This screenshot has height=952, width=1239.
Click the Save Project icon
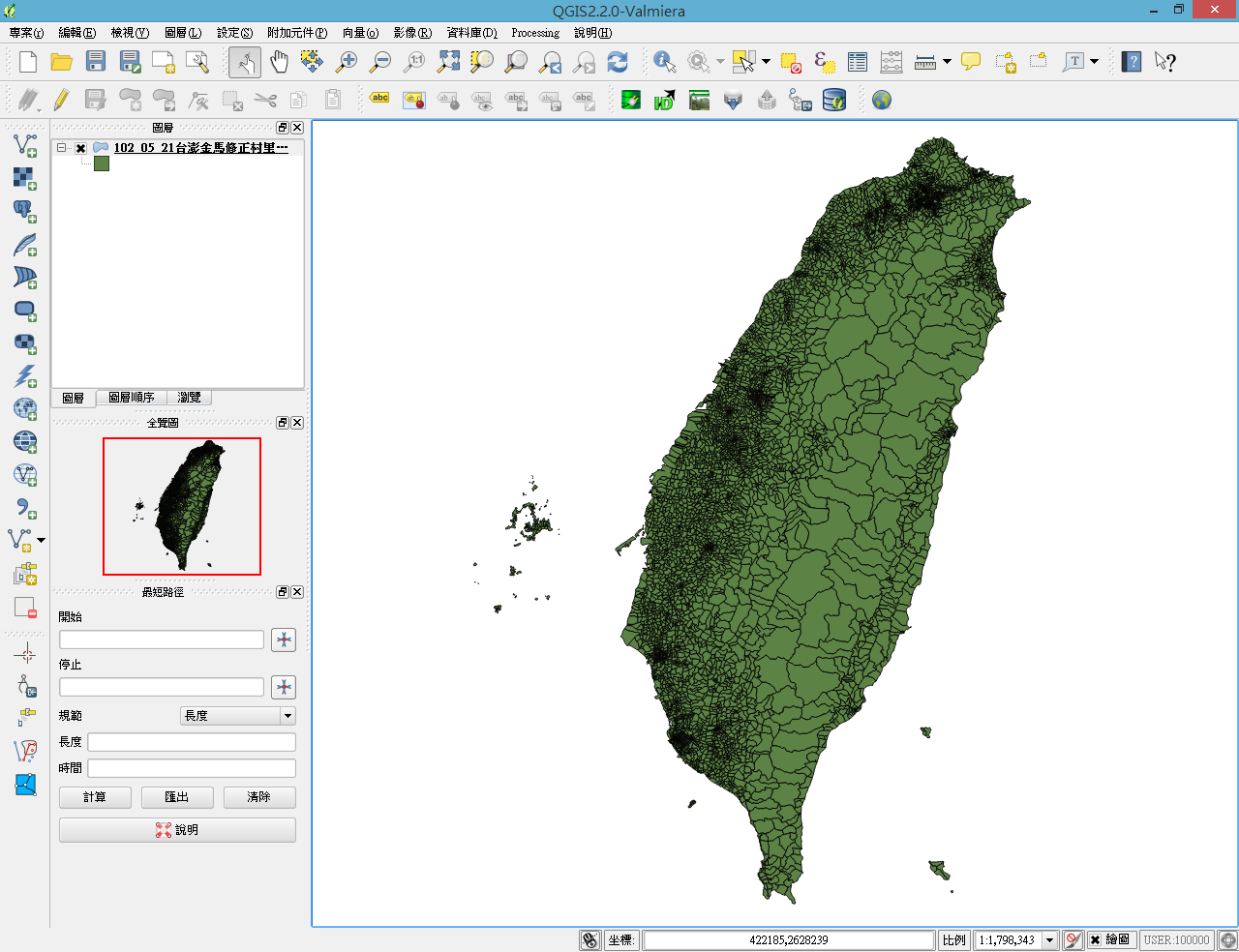[x=96, y=63]
